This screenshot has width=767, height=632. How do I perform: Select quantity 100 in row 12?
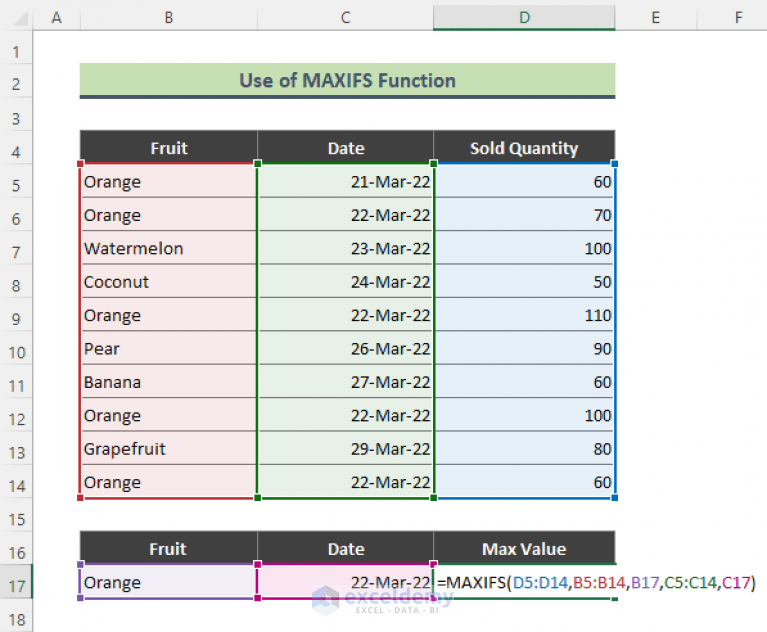click(x=524, y=415)
